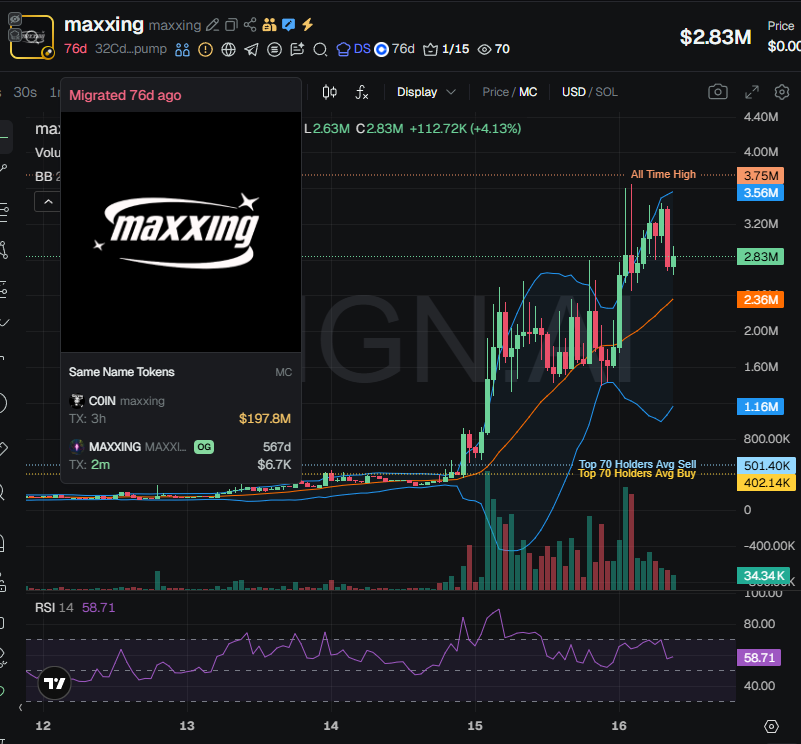This screenshot has height=744, width=801.
Task: Open the time axis settings hexagon icon
Action: coord(771,726)
